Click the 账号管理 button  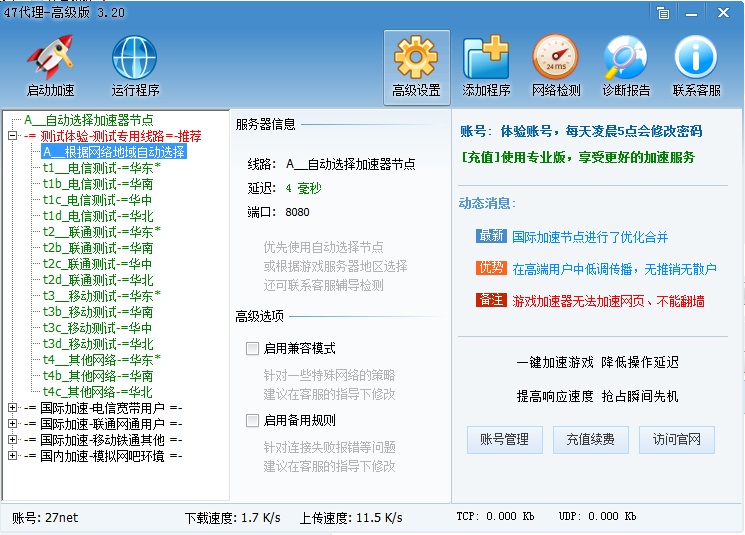click(x=504, y=439)
